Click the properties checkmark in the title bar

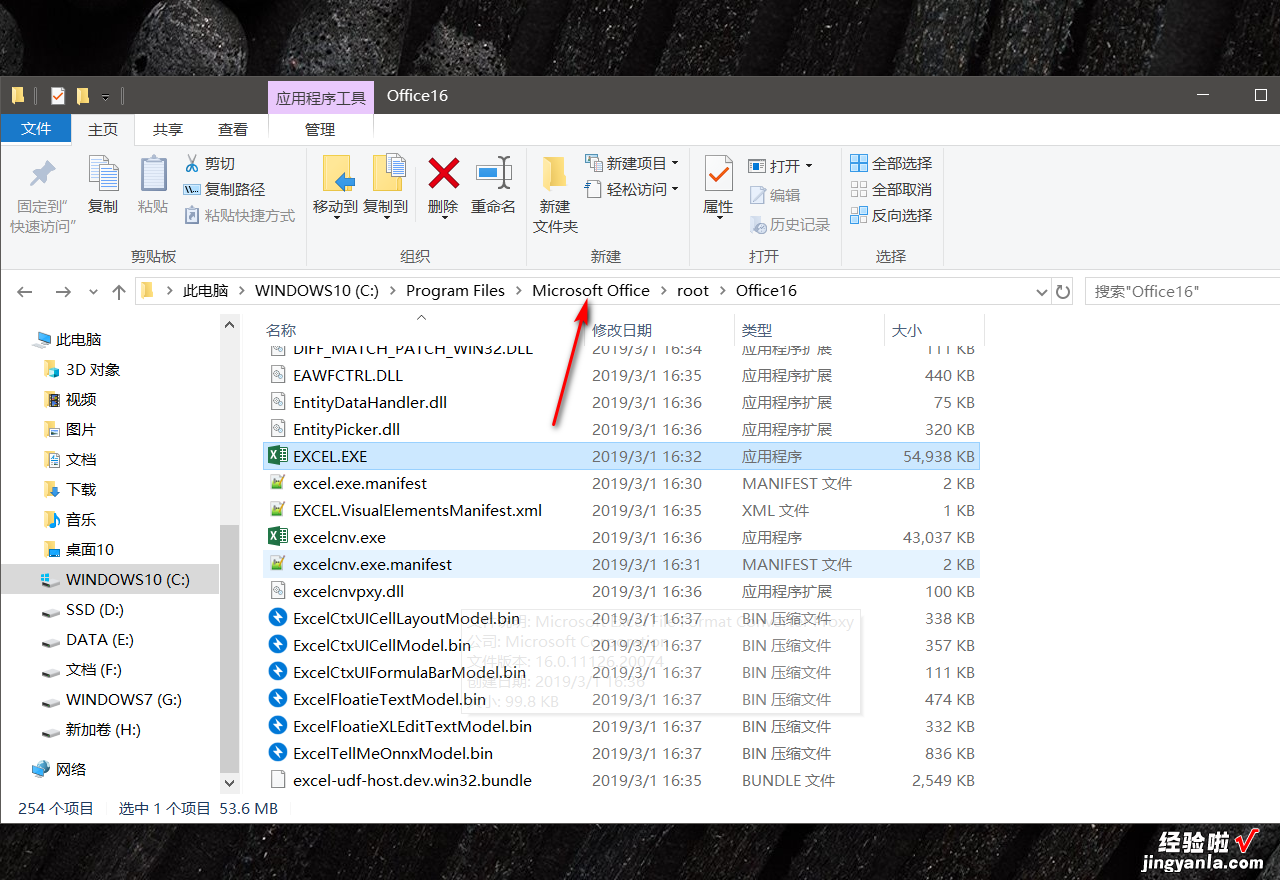pos(58,96)
